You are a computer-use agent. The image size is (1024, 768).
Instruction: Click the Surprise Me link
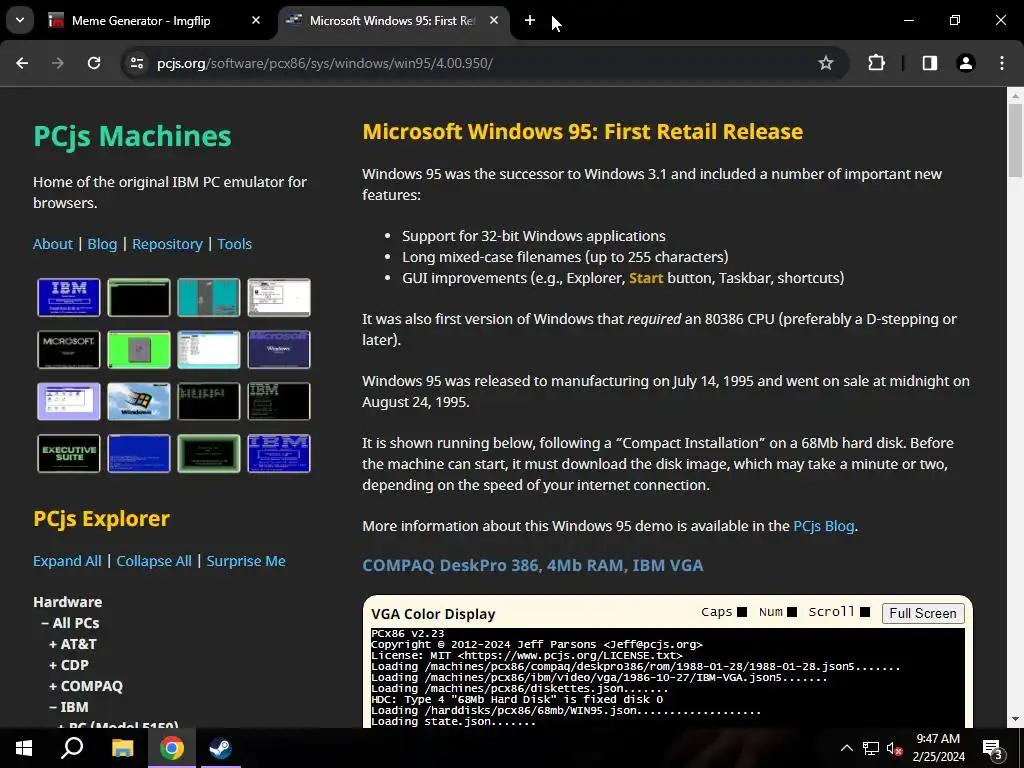tap(246, 561)
